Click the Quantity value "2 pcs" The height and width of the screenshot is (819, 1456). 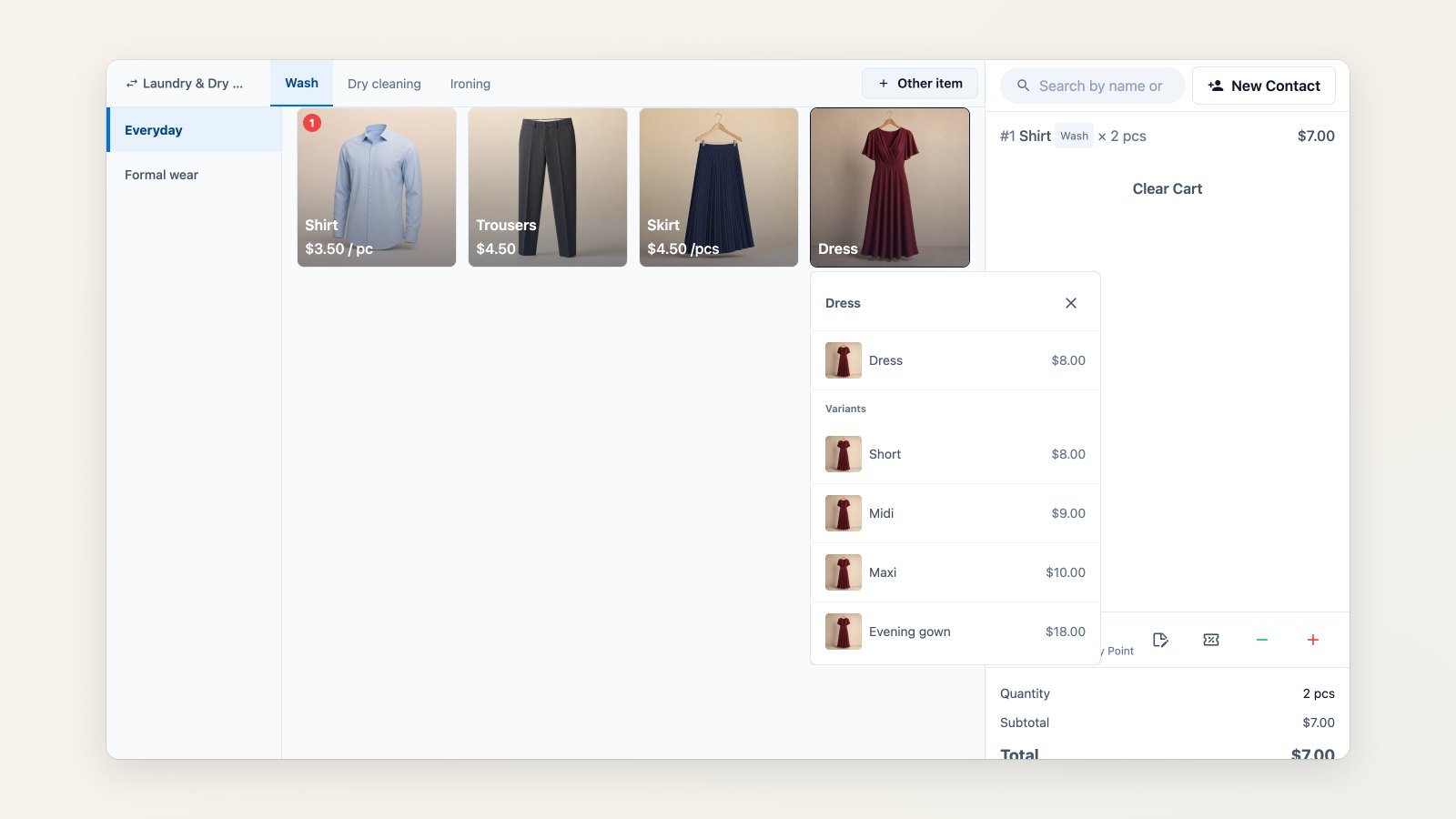click(x=1319, y=693)
